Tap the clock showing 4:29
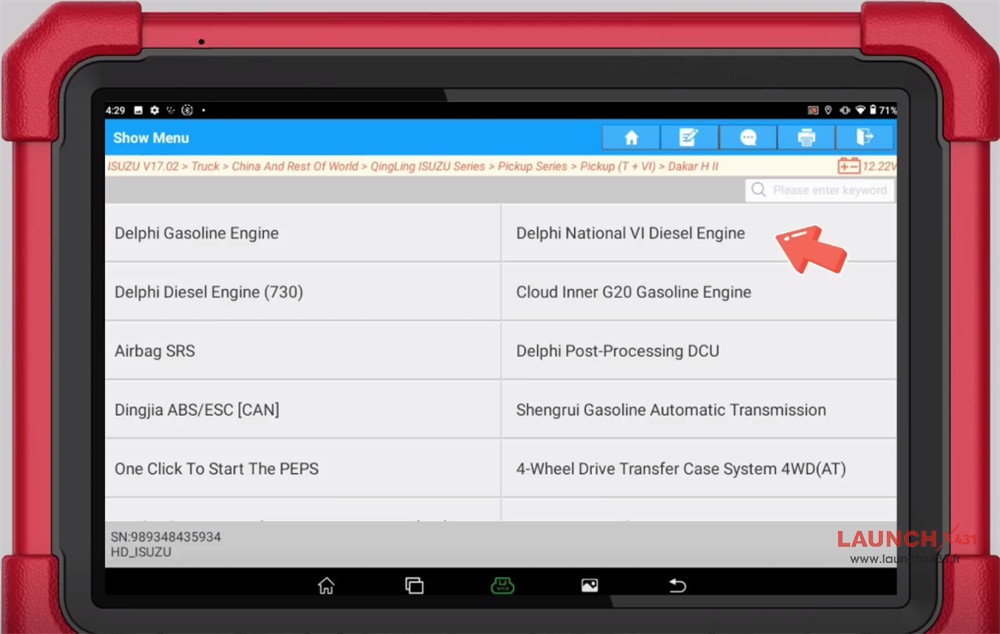The height and width of the screenshot is (634, 1000). tap(115, 110)
